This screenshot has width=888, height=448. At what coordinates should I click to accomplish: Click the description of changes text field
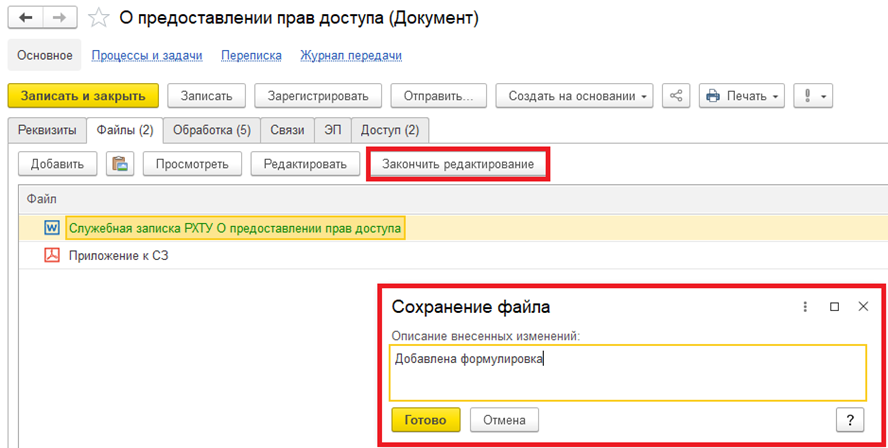tap(628, 372)
